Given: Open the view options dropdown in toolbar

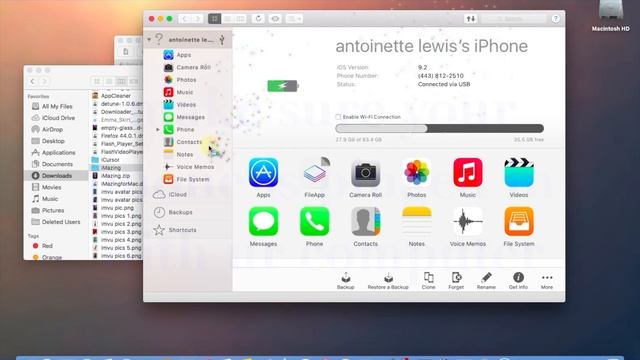Looking at the screenshot, I should point(294,19).
